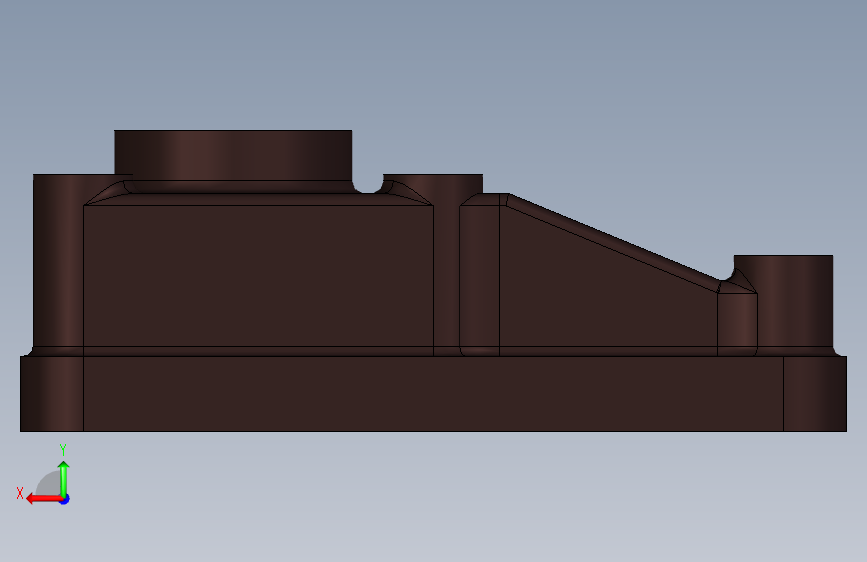Click the red X axis arrow of triad

[43, 499]
